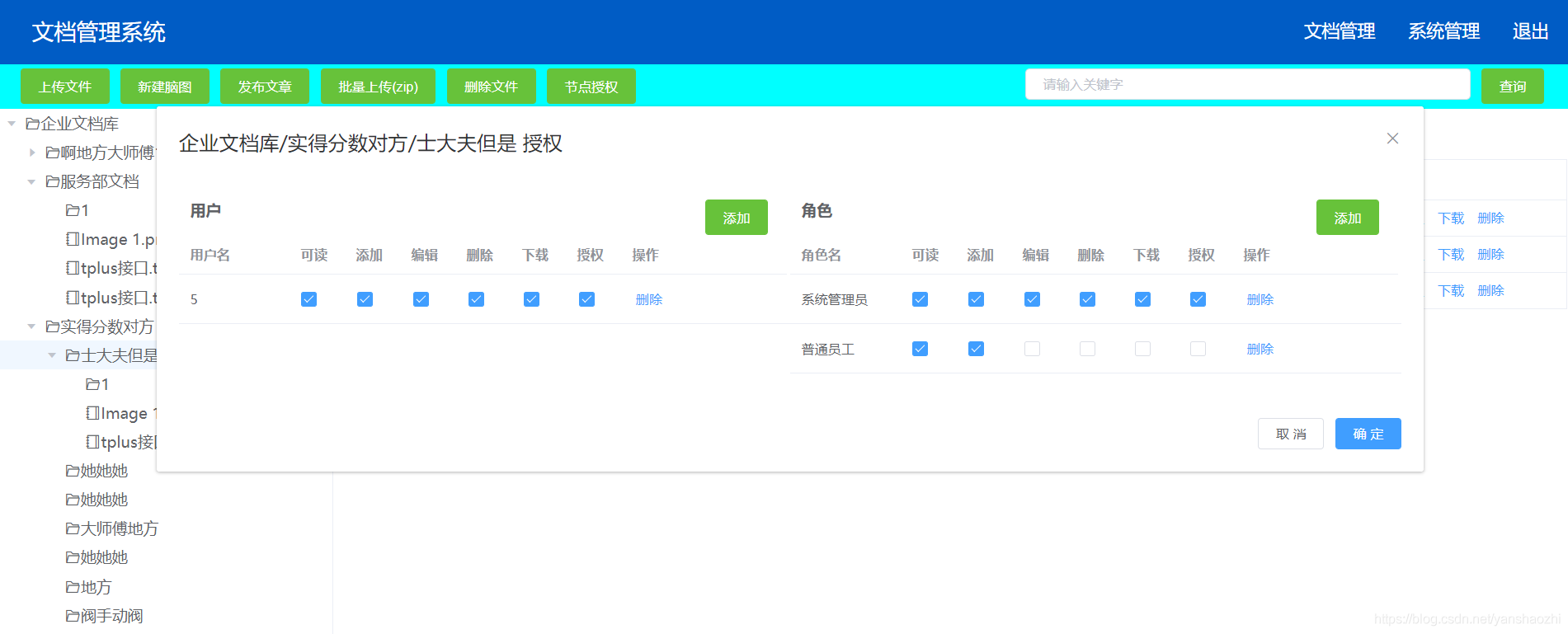
Task: Enable 删除 for 普通员工 role
Action: pyautogui.click(x=1087, y=349)
